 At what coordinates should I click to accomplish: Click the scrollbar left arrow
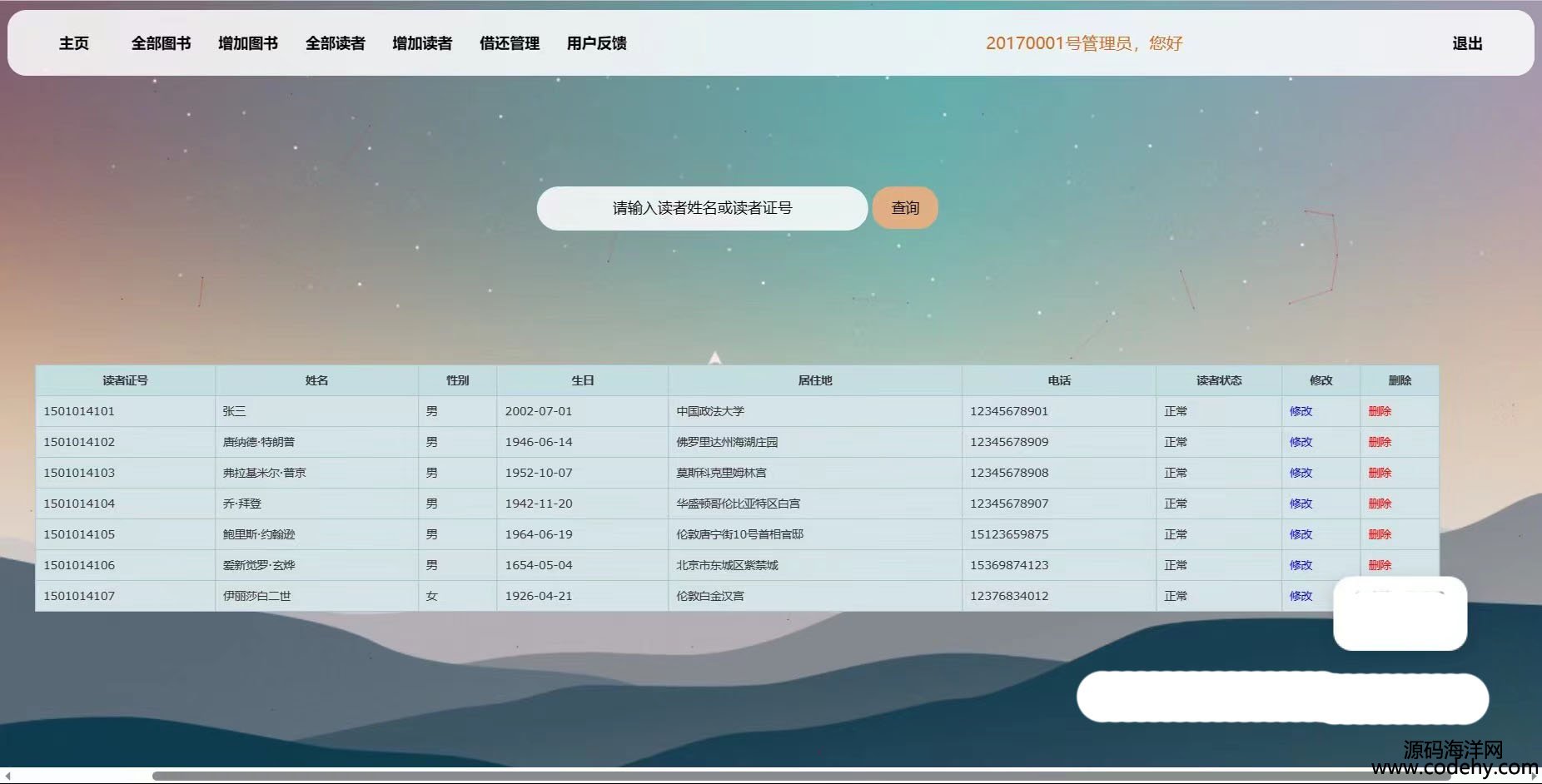(7, 777)
